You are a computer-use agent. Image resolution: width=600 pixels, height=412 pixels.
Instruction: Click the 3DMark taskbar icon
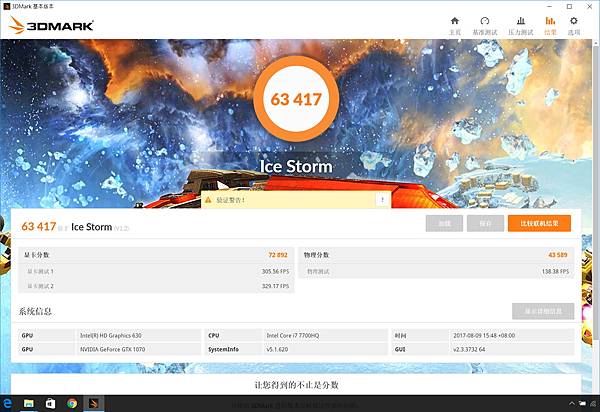pyautogui.click(x=94, y=403)
